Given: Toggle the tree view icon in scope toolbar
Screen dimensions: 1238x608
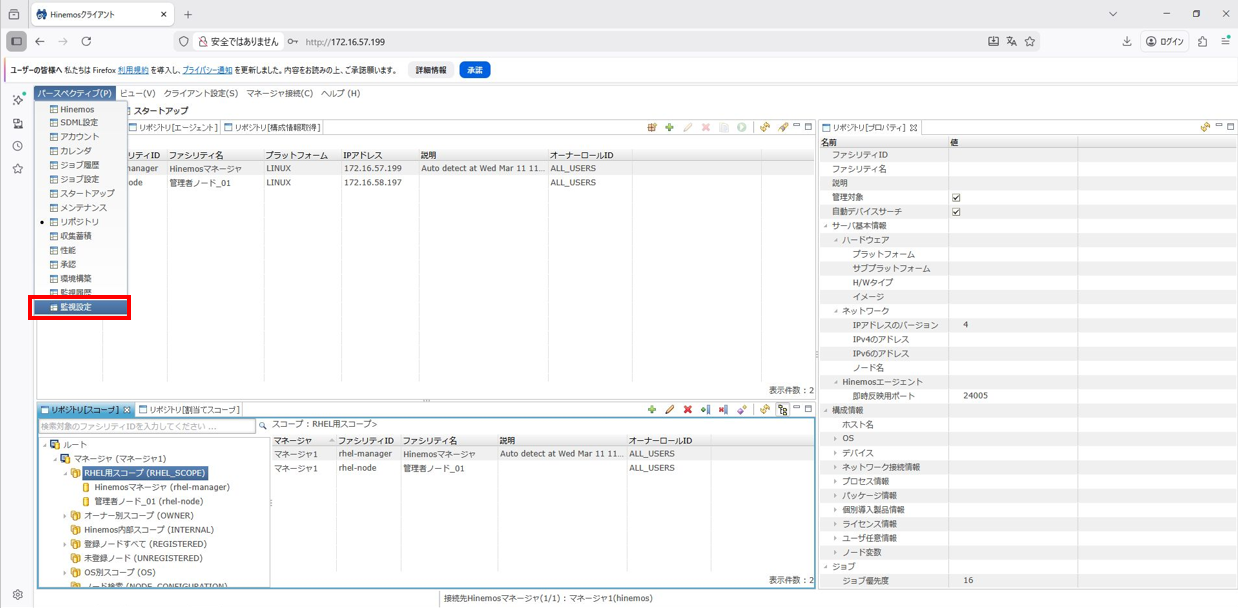Looking at the screenshot, I should (x=783, y=410).
